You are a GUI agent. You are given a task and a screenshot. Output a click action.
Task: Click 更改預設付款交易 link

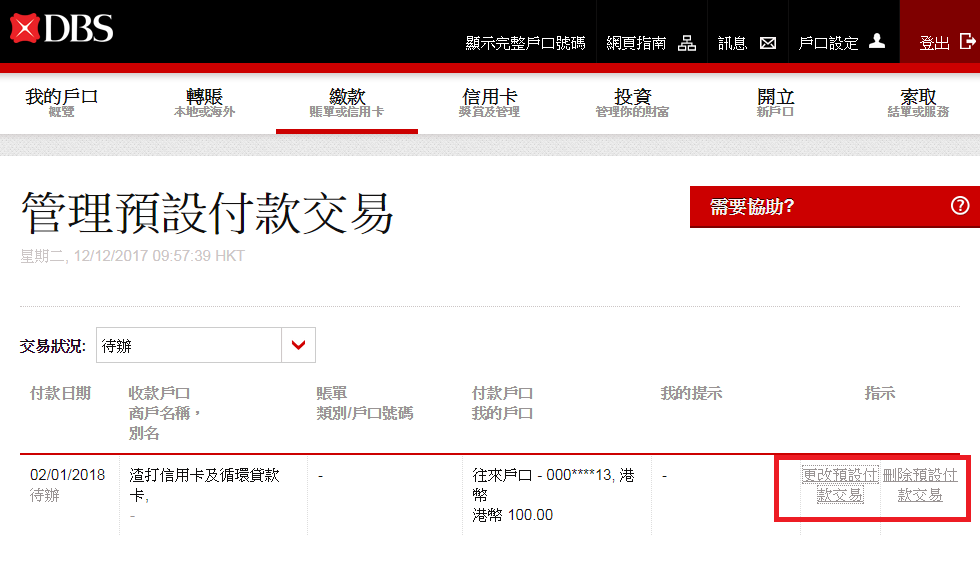[840, 485]
